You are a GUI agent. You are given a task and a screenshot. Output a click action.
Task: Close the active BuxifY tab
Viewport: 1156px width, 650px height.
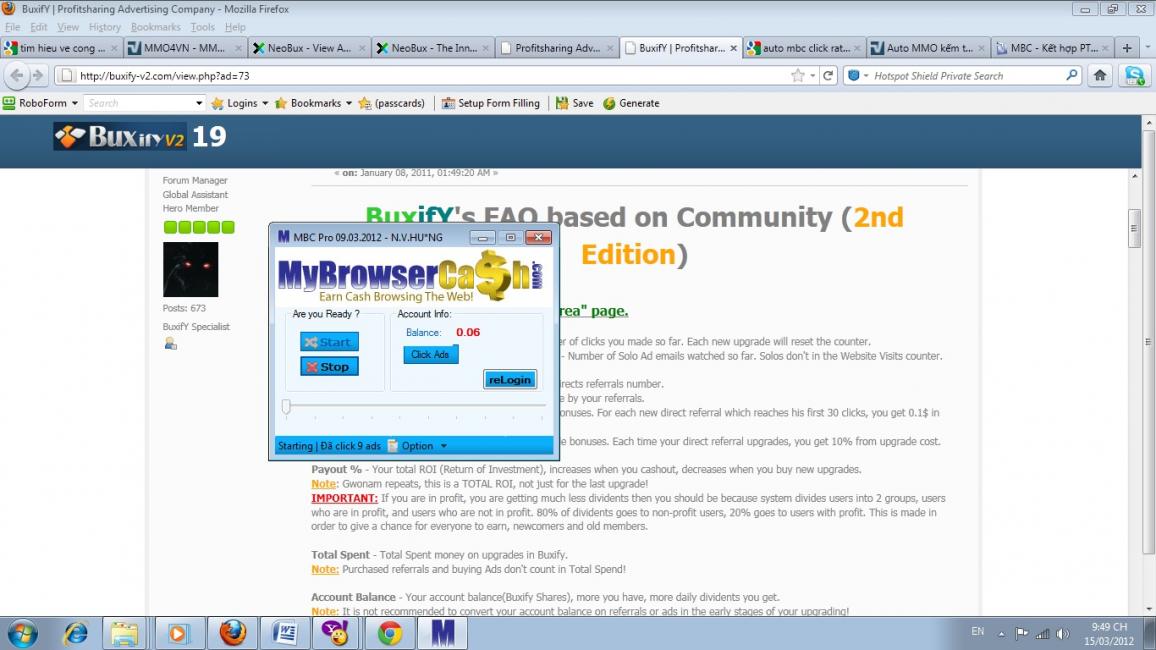coord(733,48)
